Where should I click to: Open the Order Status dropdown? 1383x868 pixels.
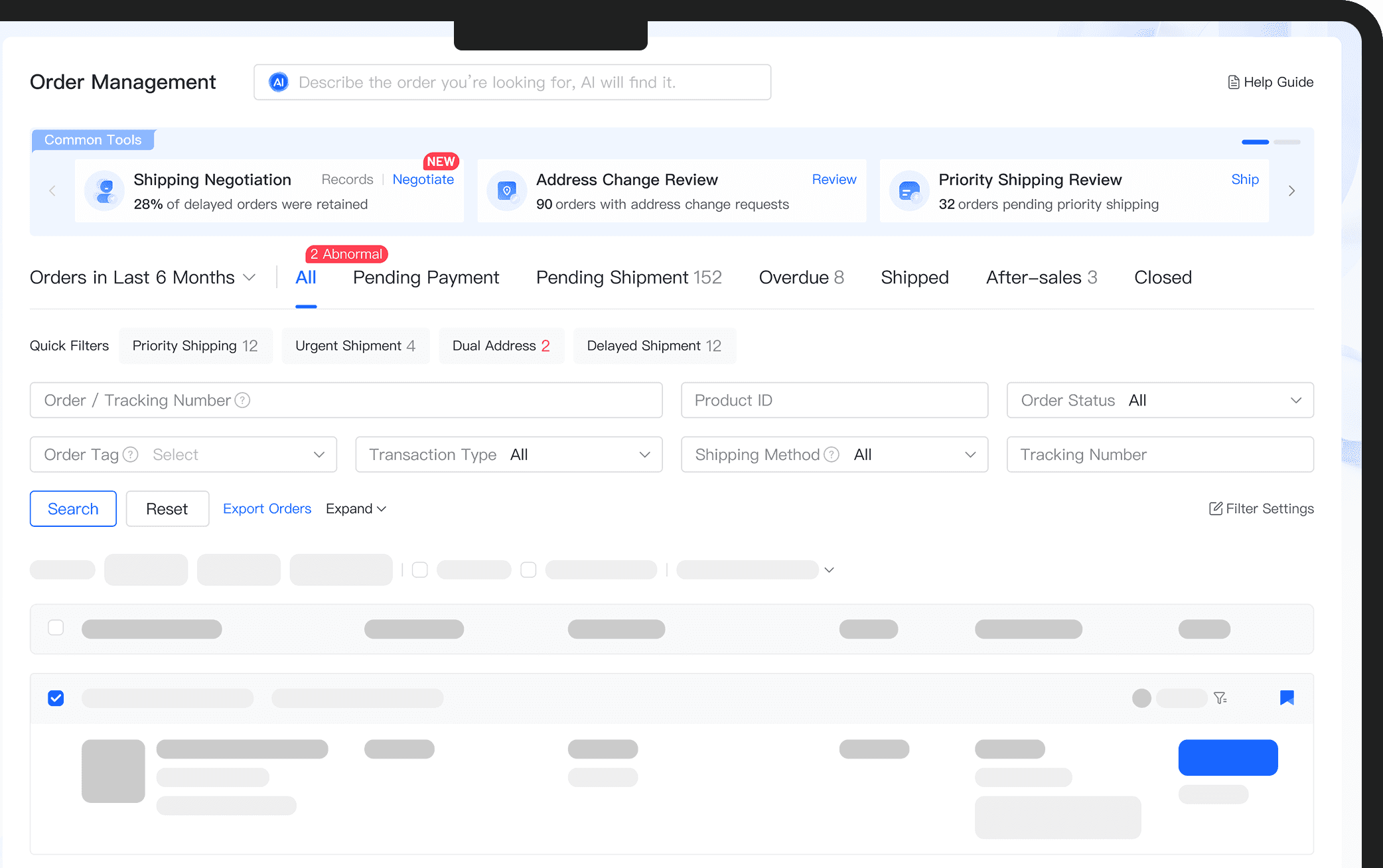click(x=1160, y=400)
